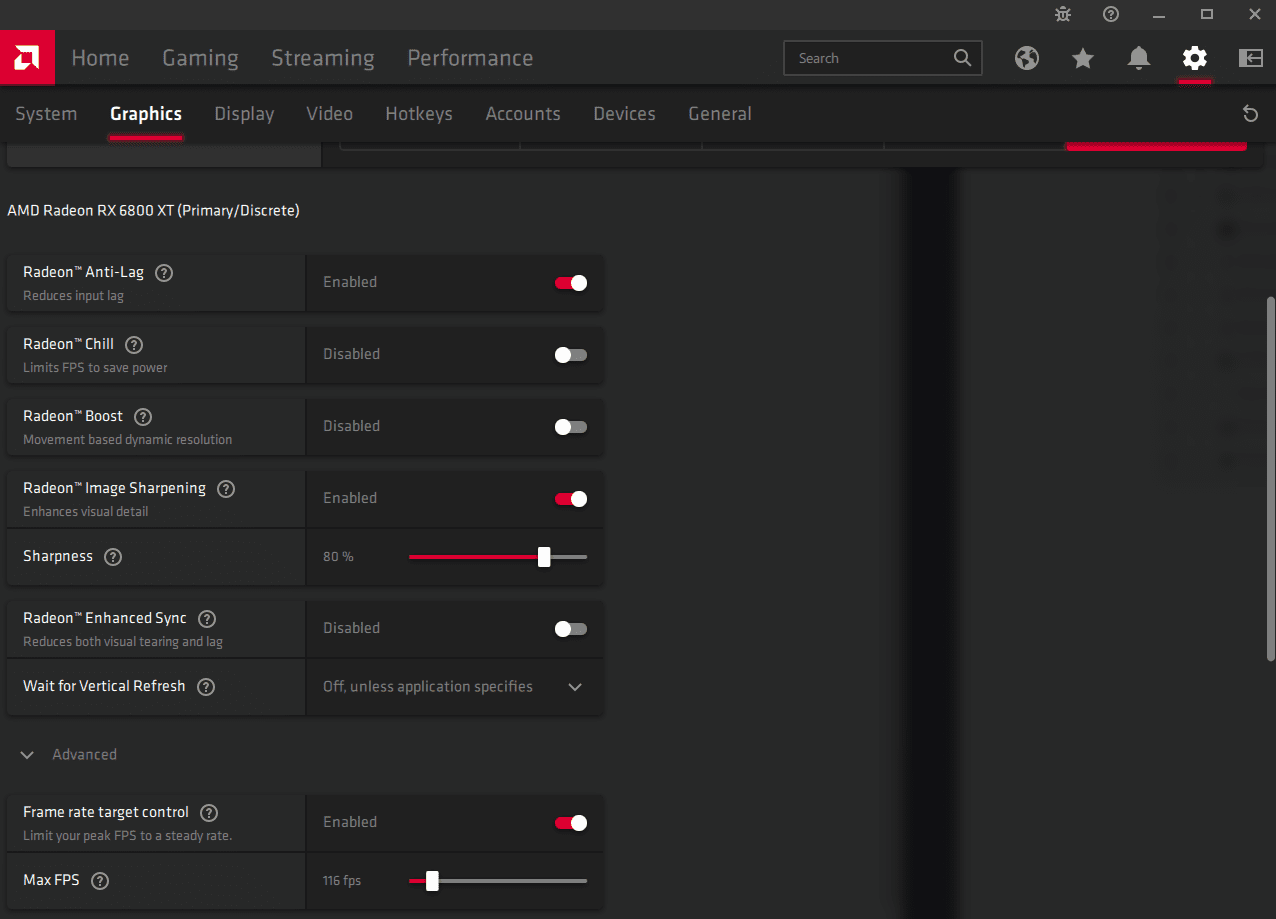Select the Graphics settings tab

(x=146, y=114)
